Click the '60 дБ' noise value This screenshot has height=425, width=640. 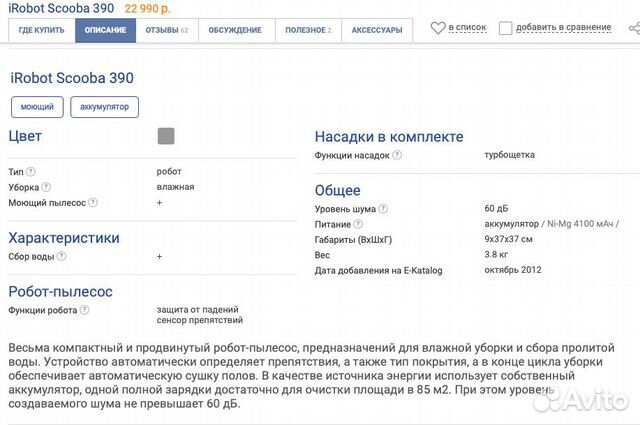tap(496, 208)
